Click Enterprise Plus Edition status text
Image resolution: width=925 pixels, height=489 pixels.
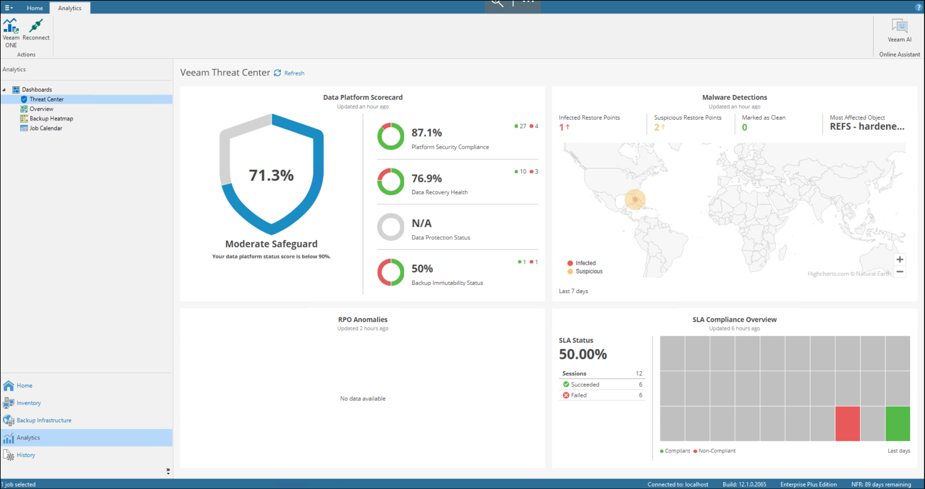coord(808,484)
